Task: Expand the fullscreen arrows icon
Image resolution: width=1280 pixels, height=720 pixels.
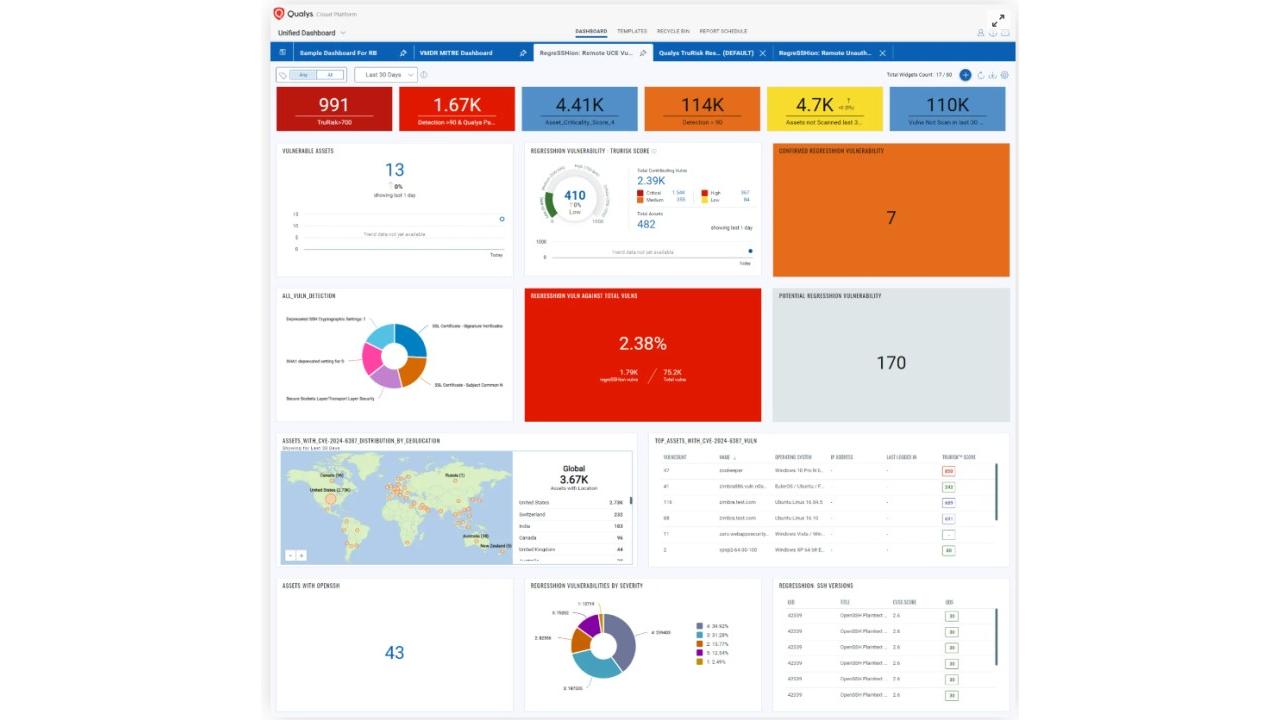Action: coord(997,20)
